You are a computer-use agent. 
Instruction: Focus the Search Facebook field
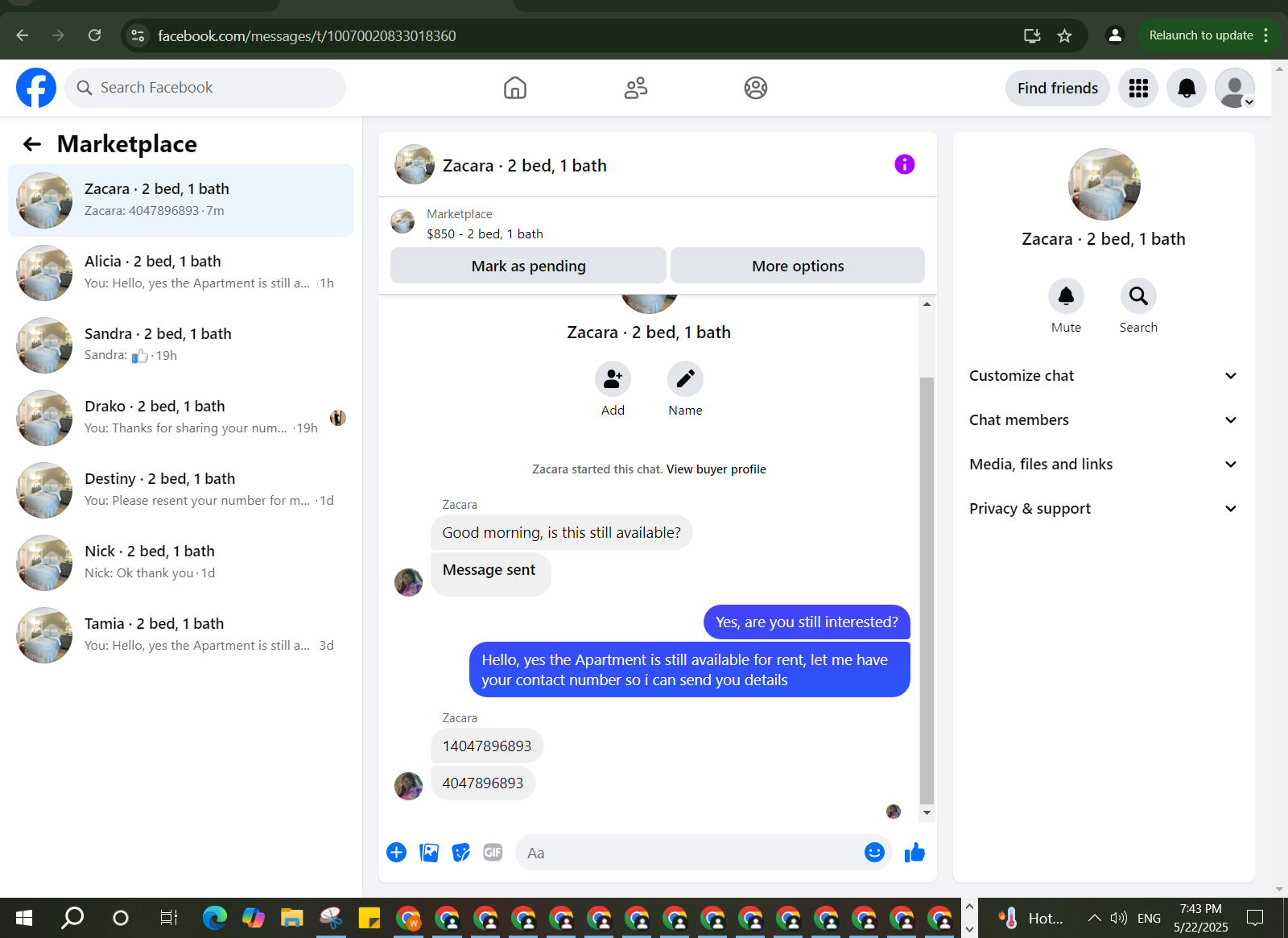205,88
